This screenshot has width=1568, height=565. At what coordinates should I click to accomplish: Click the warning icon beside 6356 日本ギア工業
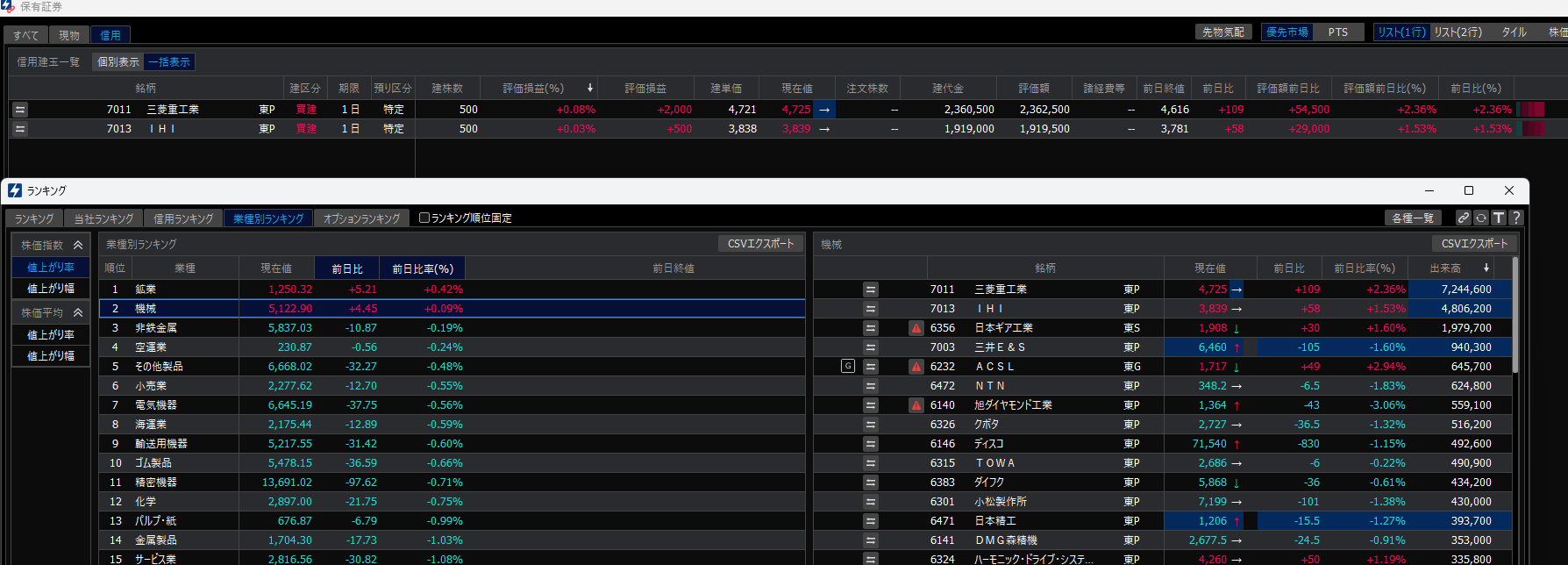(916, 328)
